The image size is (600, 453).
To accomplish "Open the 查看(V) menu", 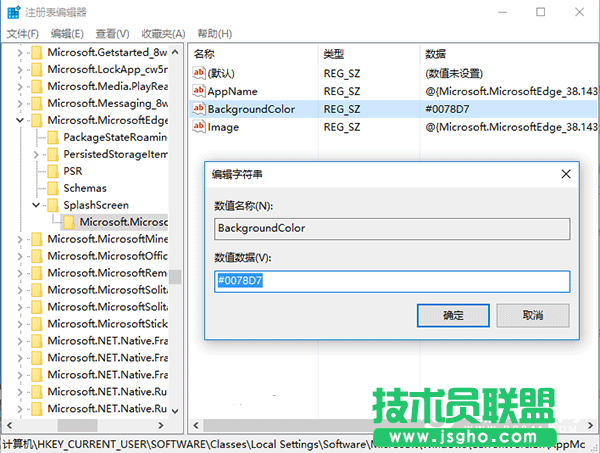I will point(112,34).
